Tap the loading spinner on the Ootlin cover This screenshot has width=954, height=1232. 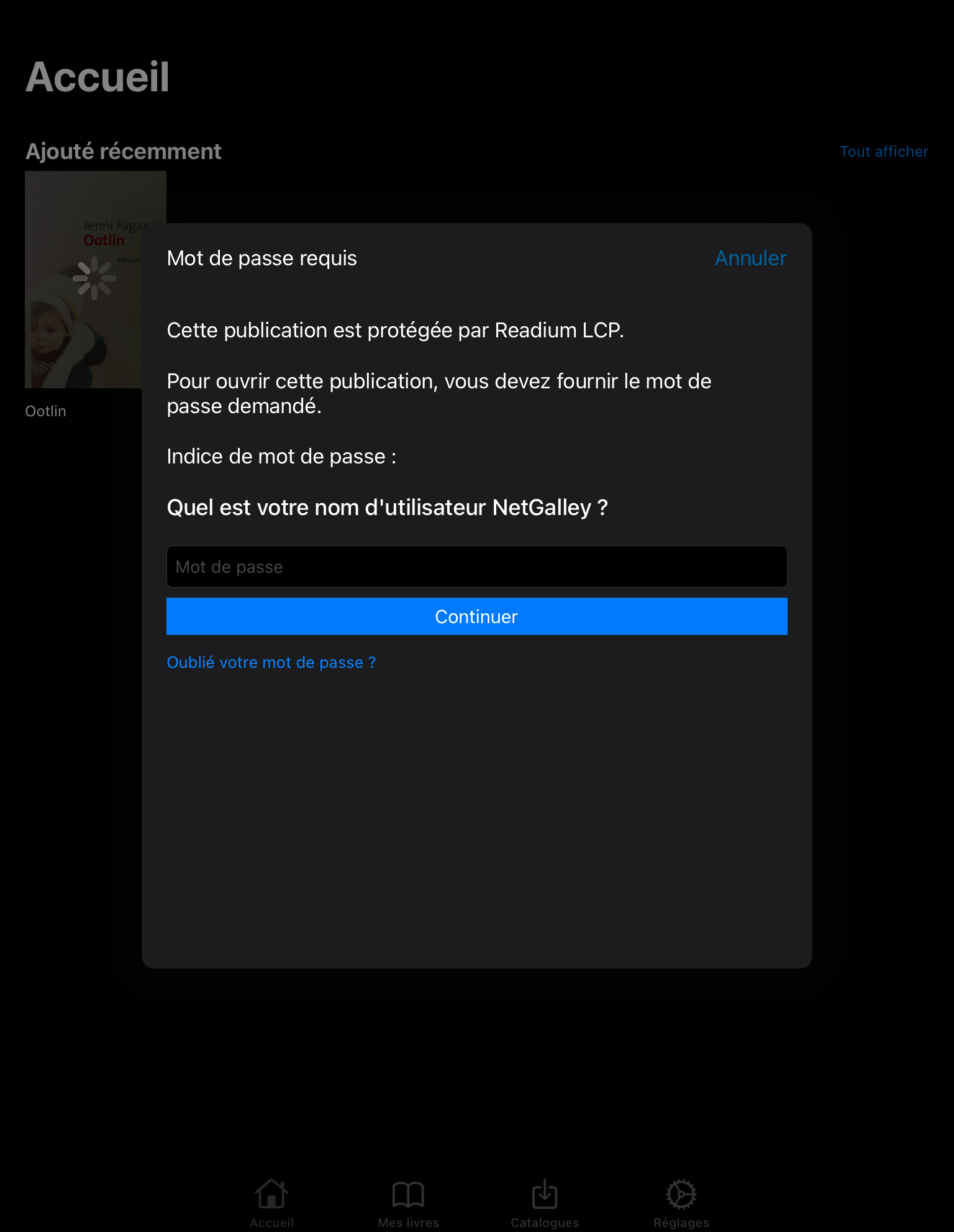[94, 278]
